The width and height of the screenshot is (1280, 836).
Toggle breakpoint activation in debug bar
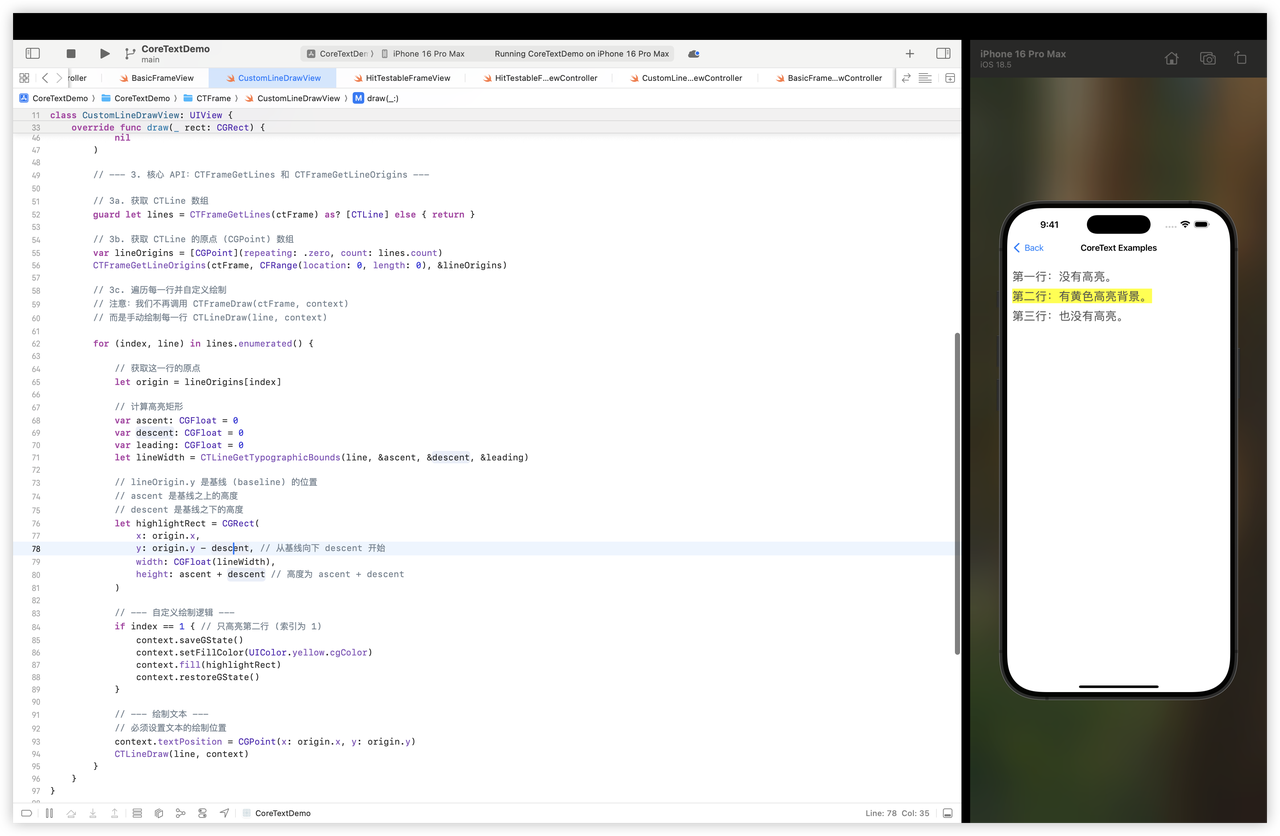tap(27, 813)
